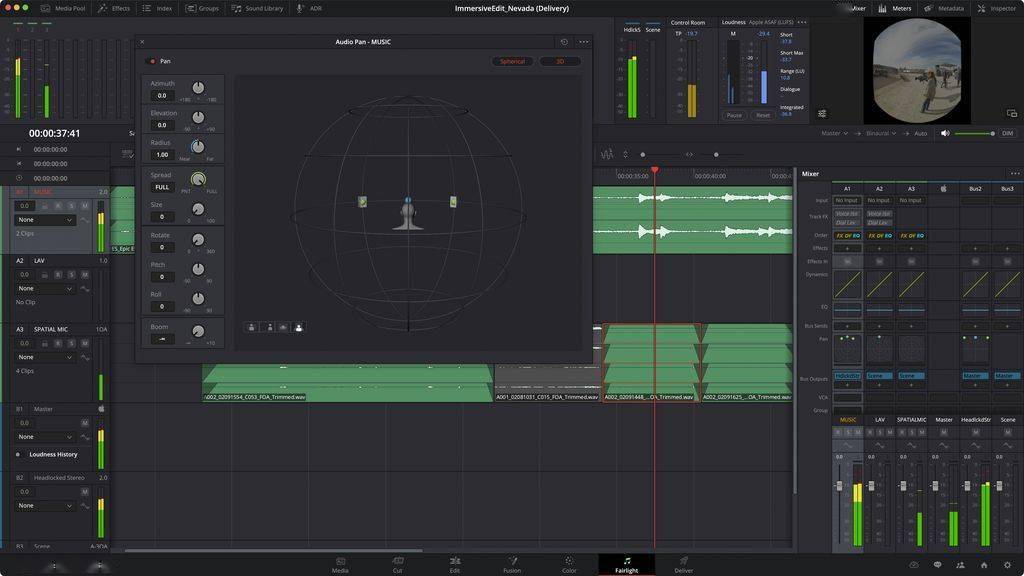Mute the LAV track in track header

coord(84,275)
